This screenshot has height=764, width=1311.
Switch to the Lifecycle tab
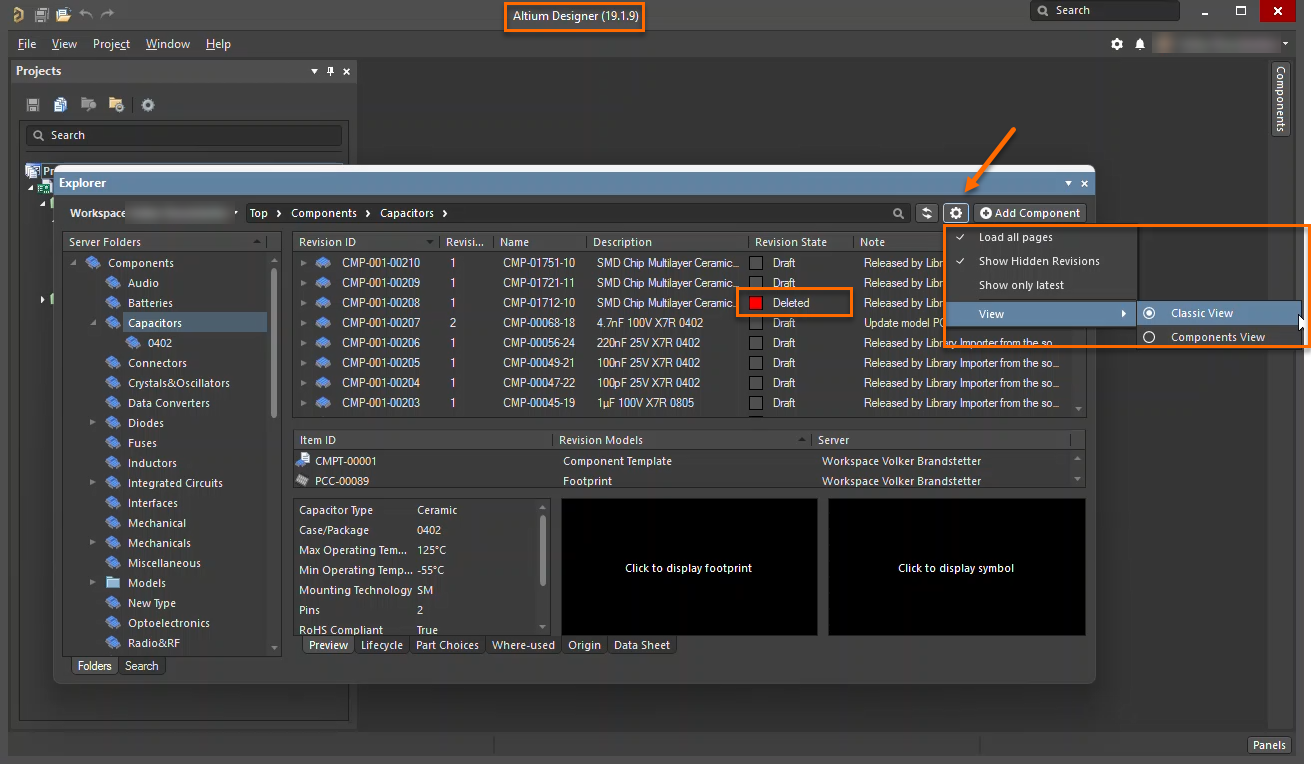click(x=382, y=645)
